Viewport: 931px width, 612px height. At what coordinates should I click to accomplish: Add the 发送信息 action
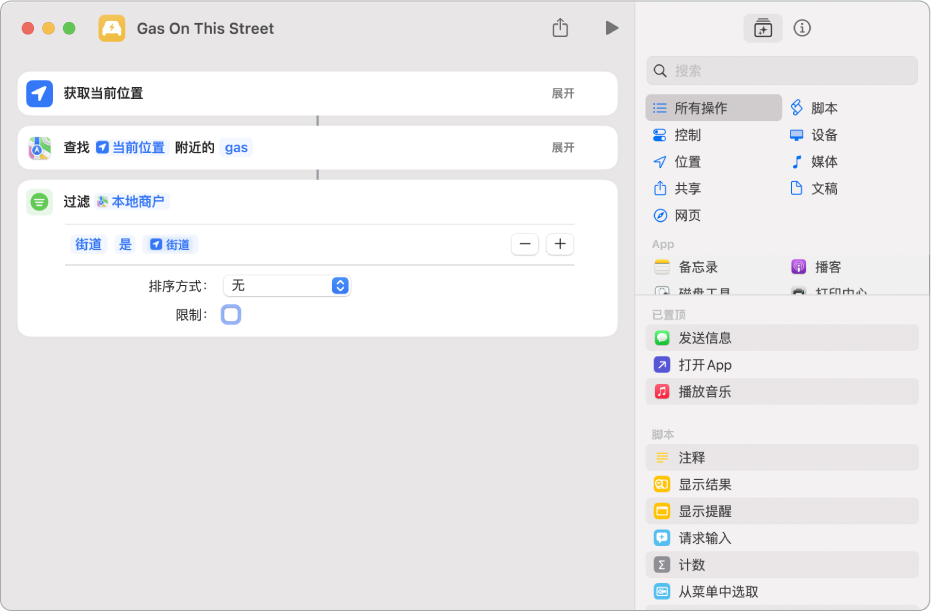pyautogui.click(x=782, y=338)
